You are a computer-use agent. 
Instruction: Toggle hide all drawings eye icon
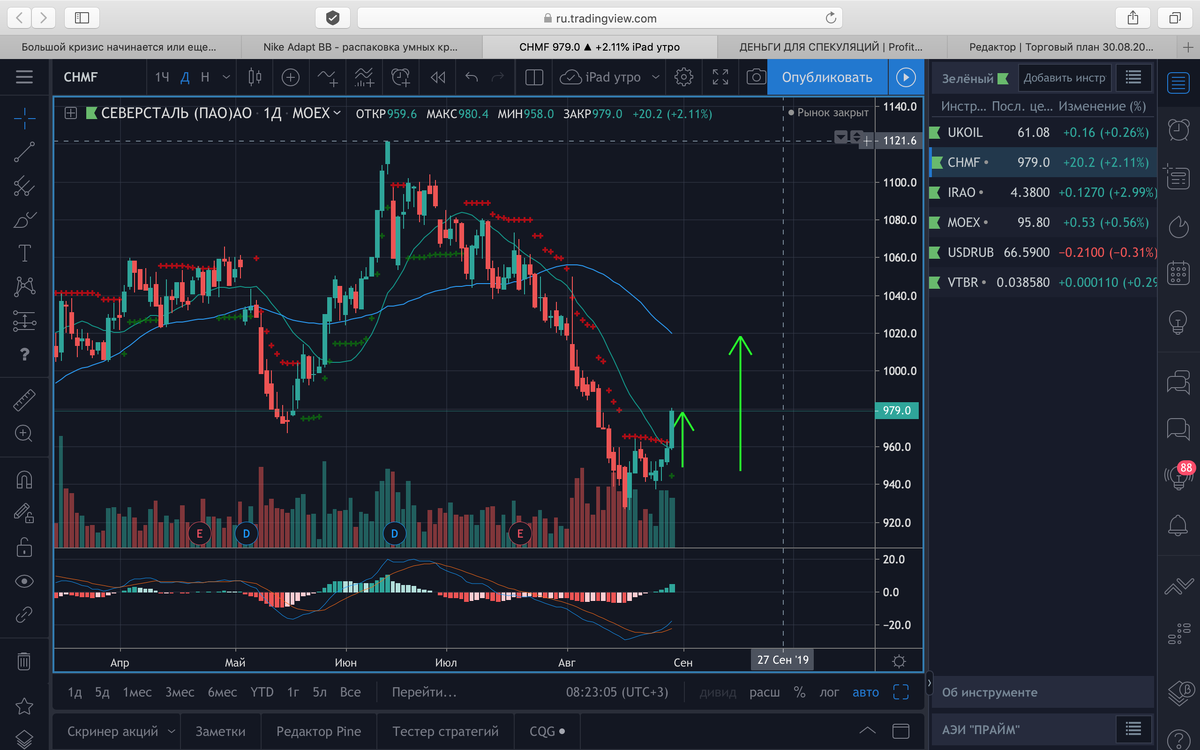pyautogui.click(x=25, y=581)
